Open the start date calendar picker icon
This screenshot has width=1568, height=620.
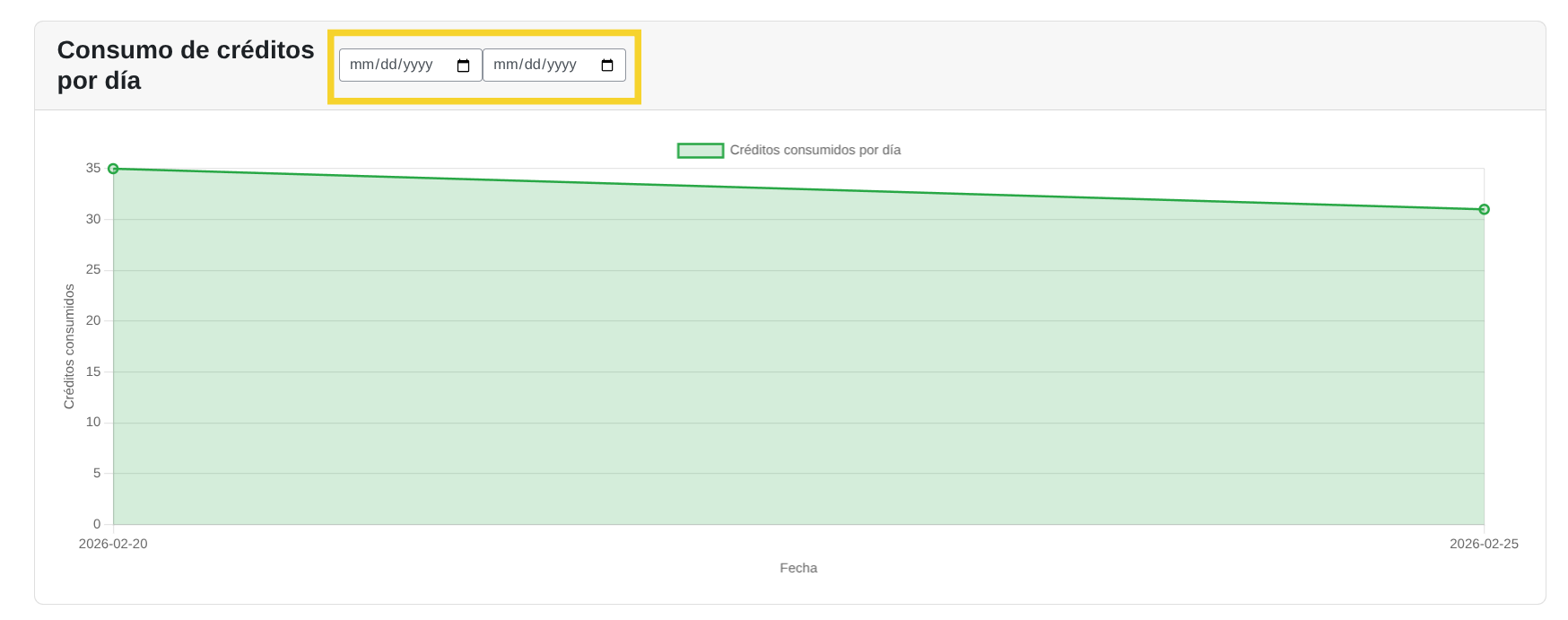point(463,65)
